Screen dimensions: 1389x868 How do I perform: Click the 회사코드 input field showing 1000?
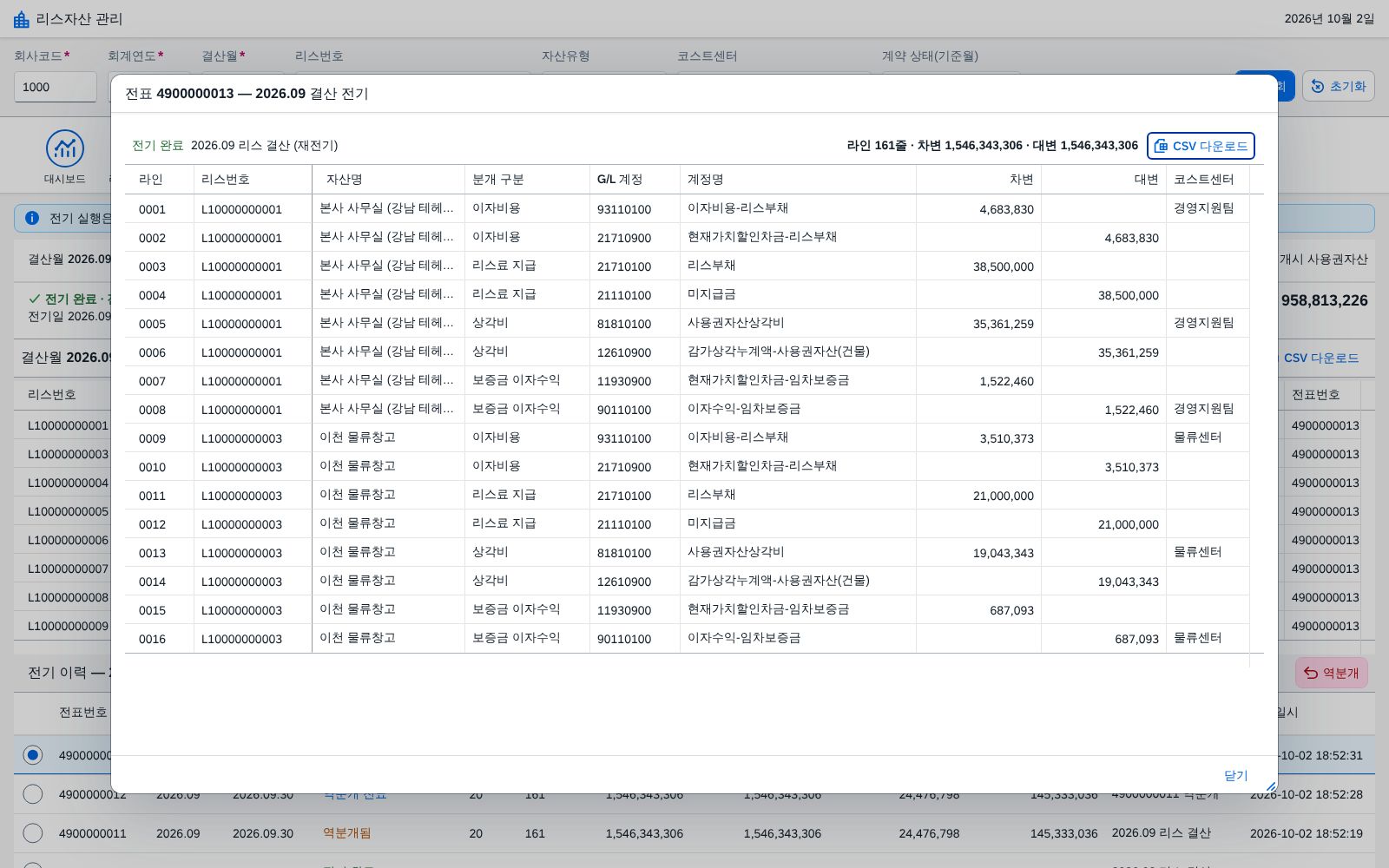point(55,87)
